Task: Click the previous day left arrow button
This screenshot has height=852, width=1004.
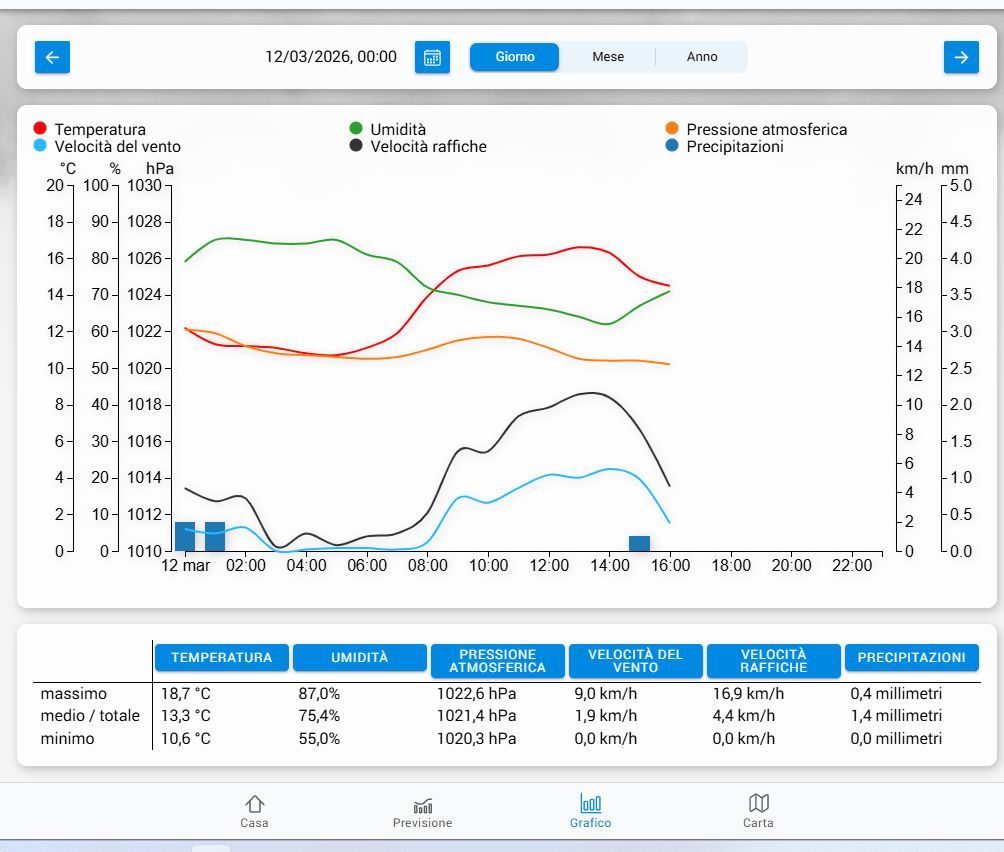Action: point(52,57)
